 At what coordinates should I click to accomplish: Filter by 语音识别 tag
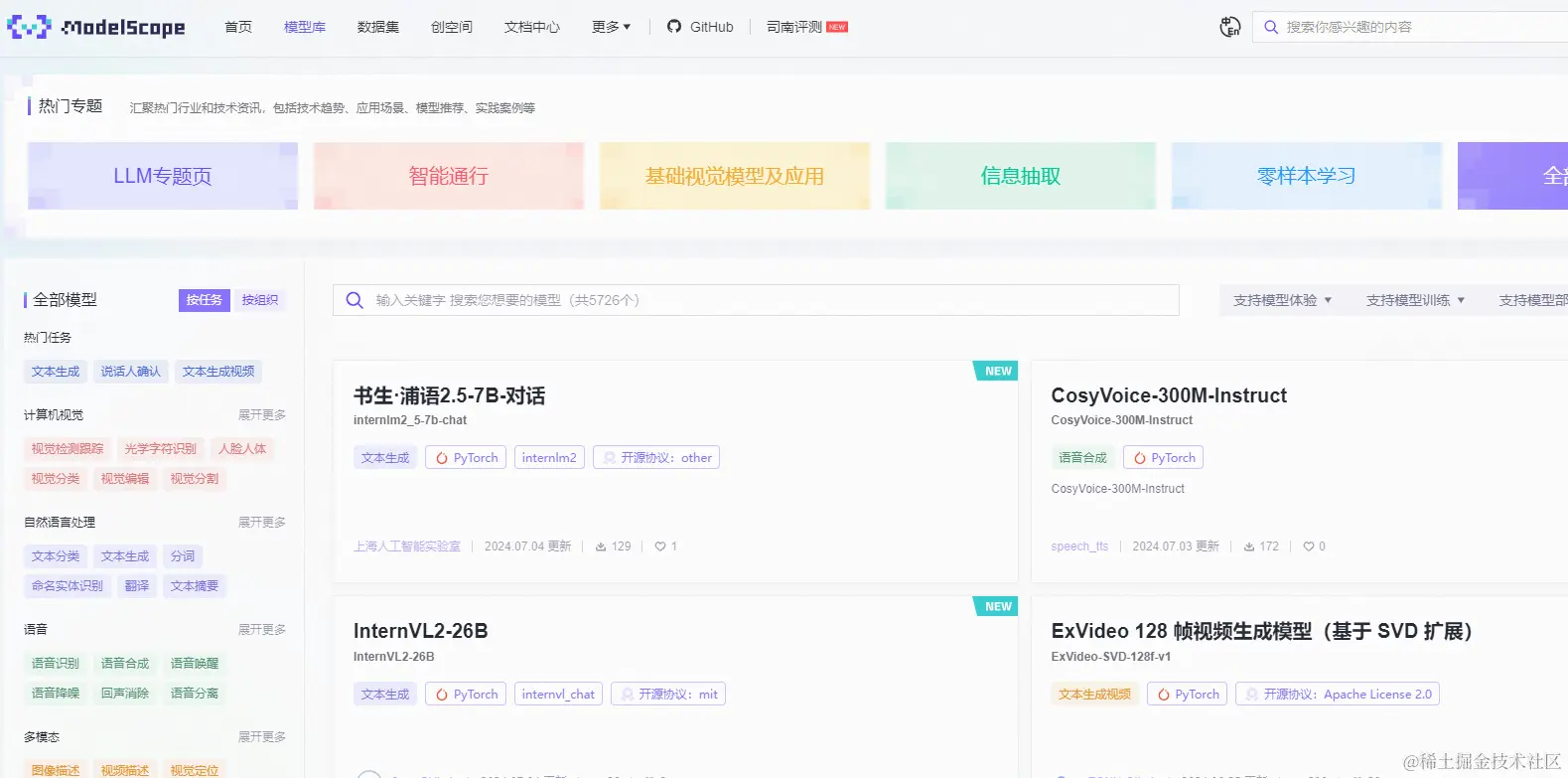(x=56, y=664)
